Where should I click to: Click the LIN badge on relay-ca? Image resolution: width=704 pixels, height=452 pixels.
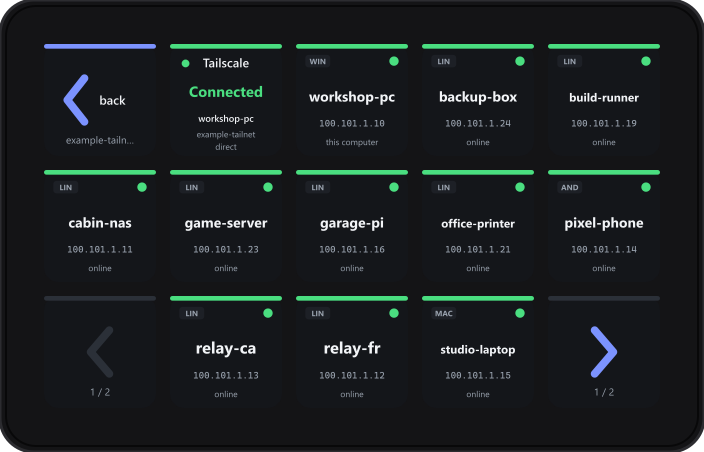pyautogui.click(x=192, y=313)
